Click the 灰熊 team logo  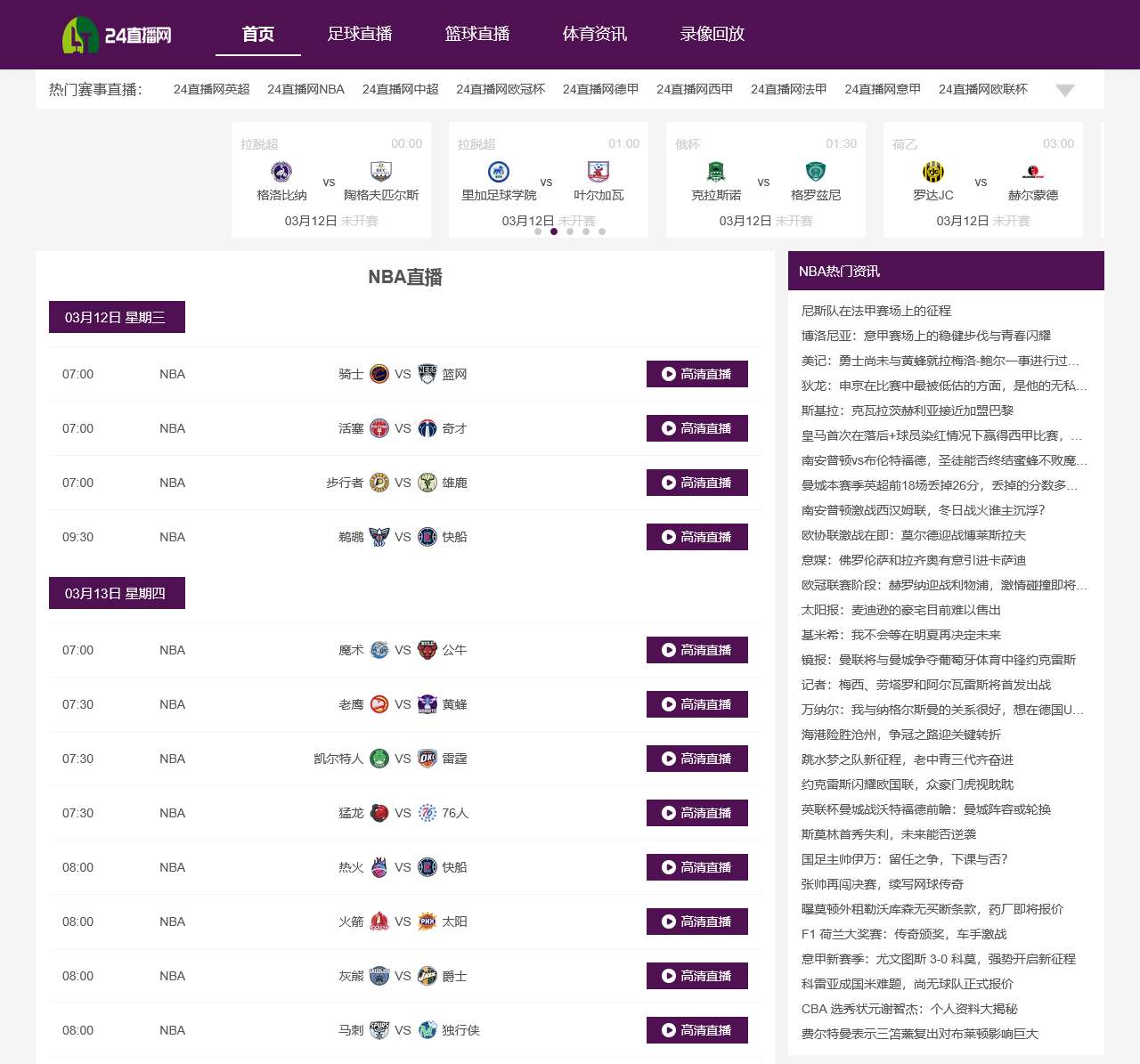click(x=379, y=976)
